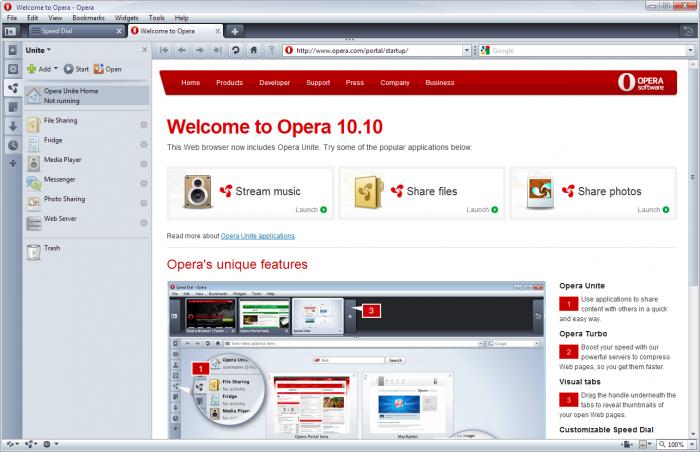Select Messenger in the Unite services list
This screenshot has width=700, height=452.
coord(87,183)
